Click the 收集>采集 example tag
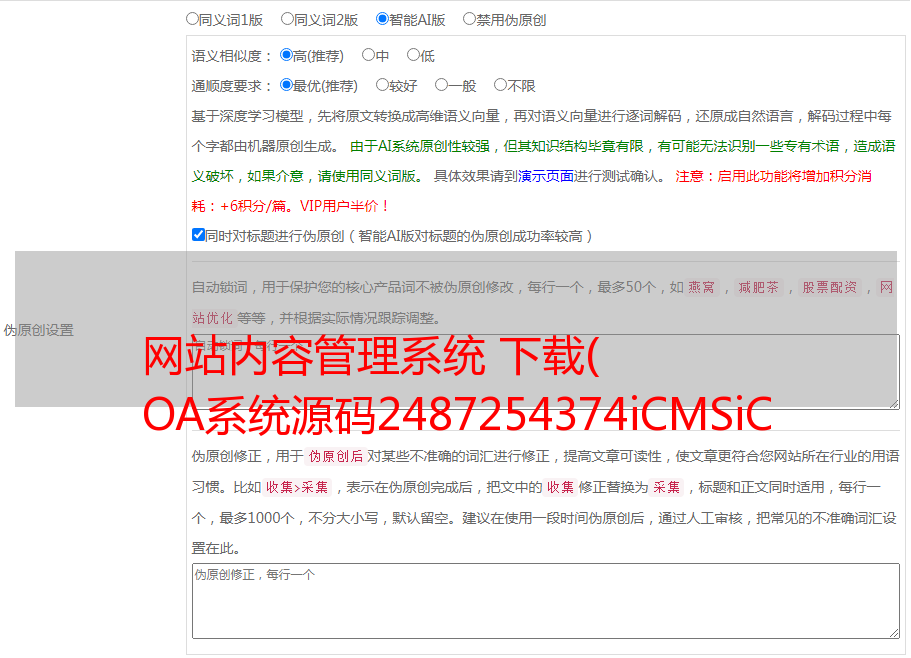The image size is (911, 658). pyautogui.click(x=297, y=487)
